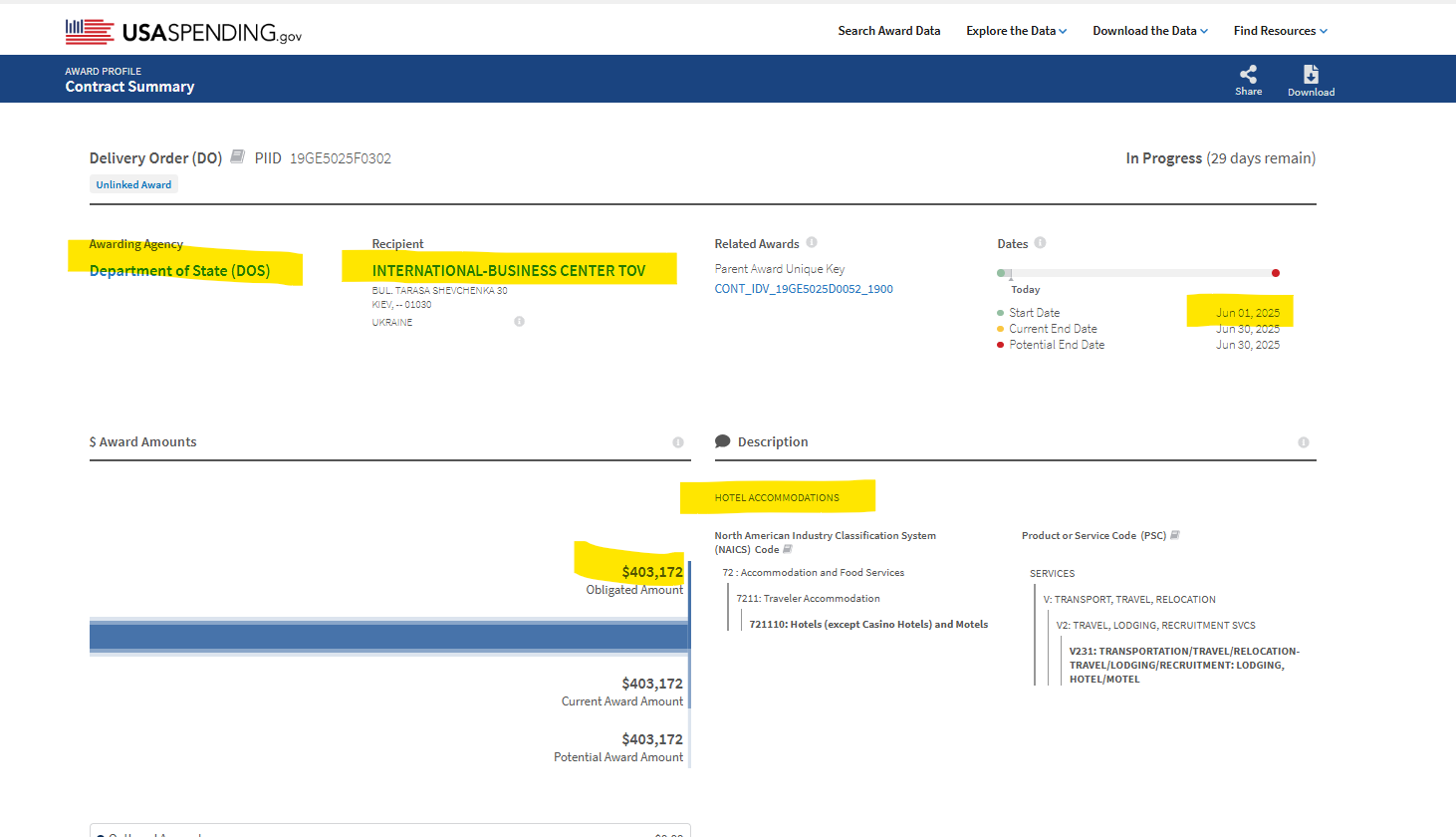Click the red potential end date marker
The height and width of the screenshot is (837, 1456).
click(x=1276, y=273)
